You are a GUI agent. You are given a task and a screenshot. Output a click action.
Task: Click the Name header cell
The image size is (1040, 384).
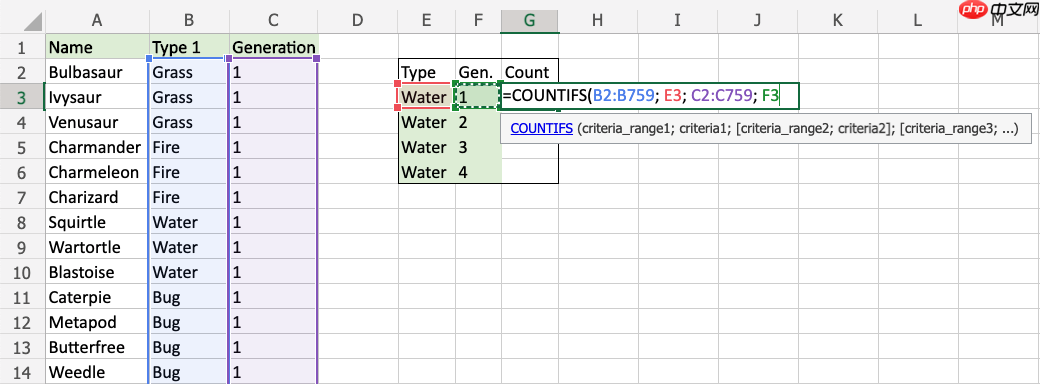[x=96, y=47]
